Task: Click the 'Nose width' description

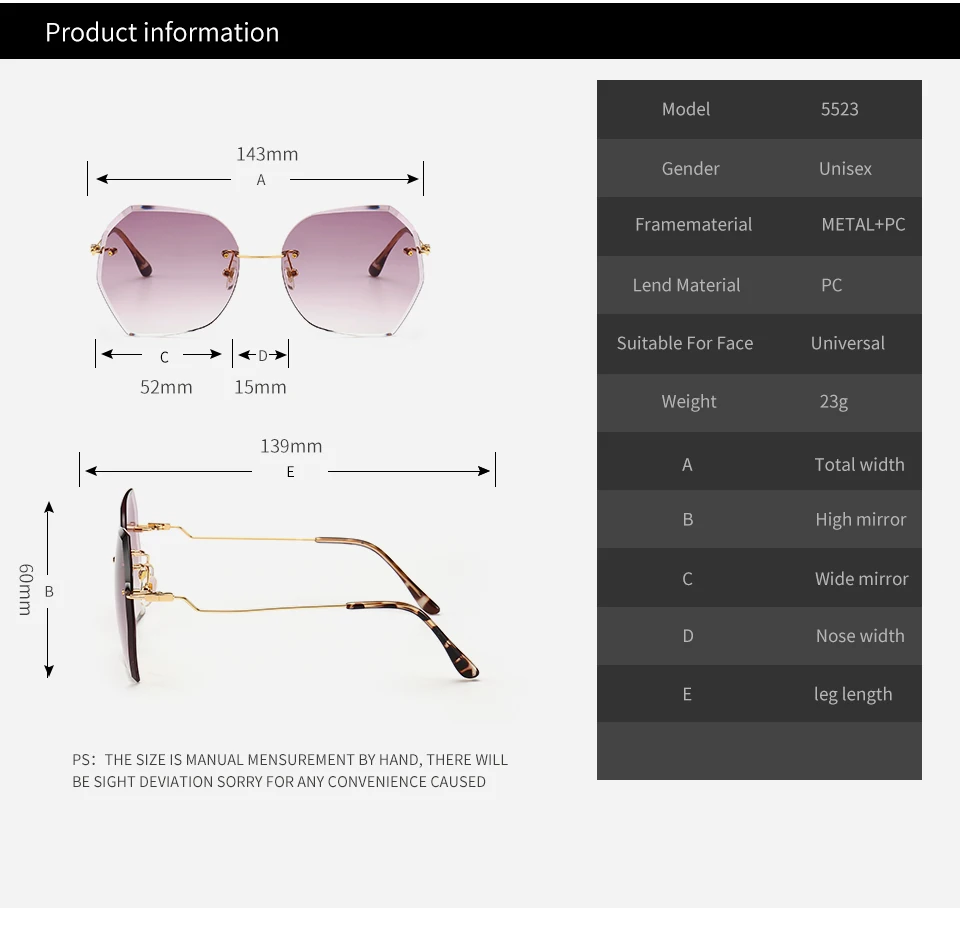Action: click(860, 636)
